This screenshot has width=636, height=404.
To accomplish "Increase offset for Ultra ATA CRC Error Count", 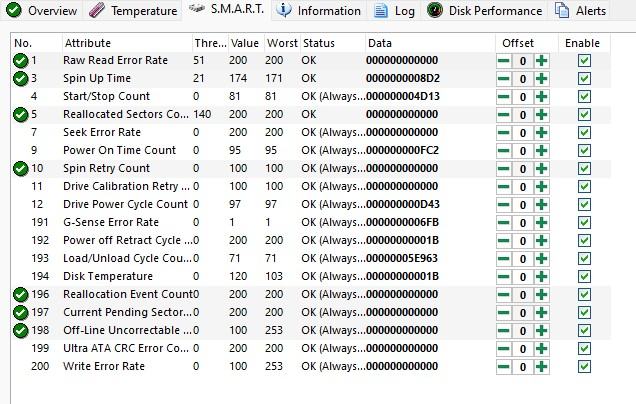I will click(x=541, y=349).
